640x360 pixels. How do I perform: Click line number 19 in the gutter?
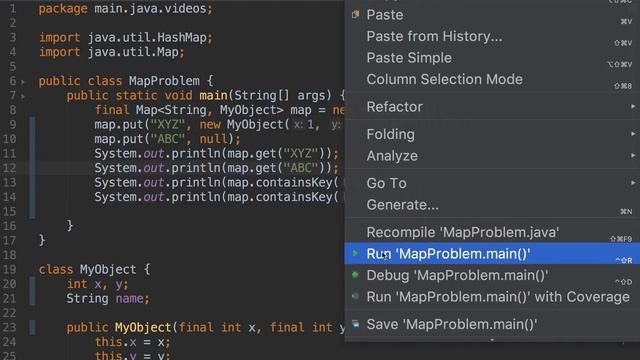(x=9, y=269)
